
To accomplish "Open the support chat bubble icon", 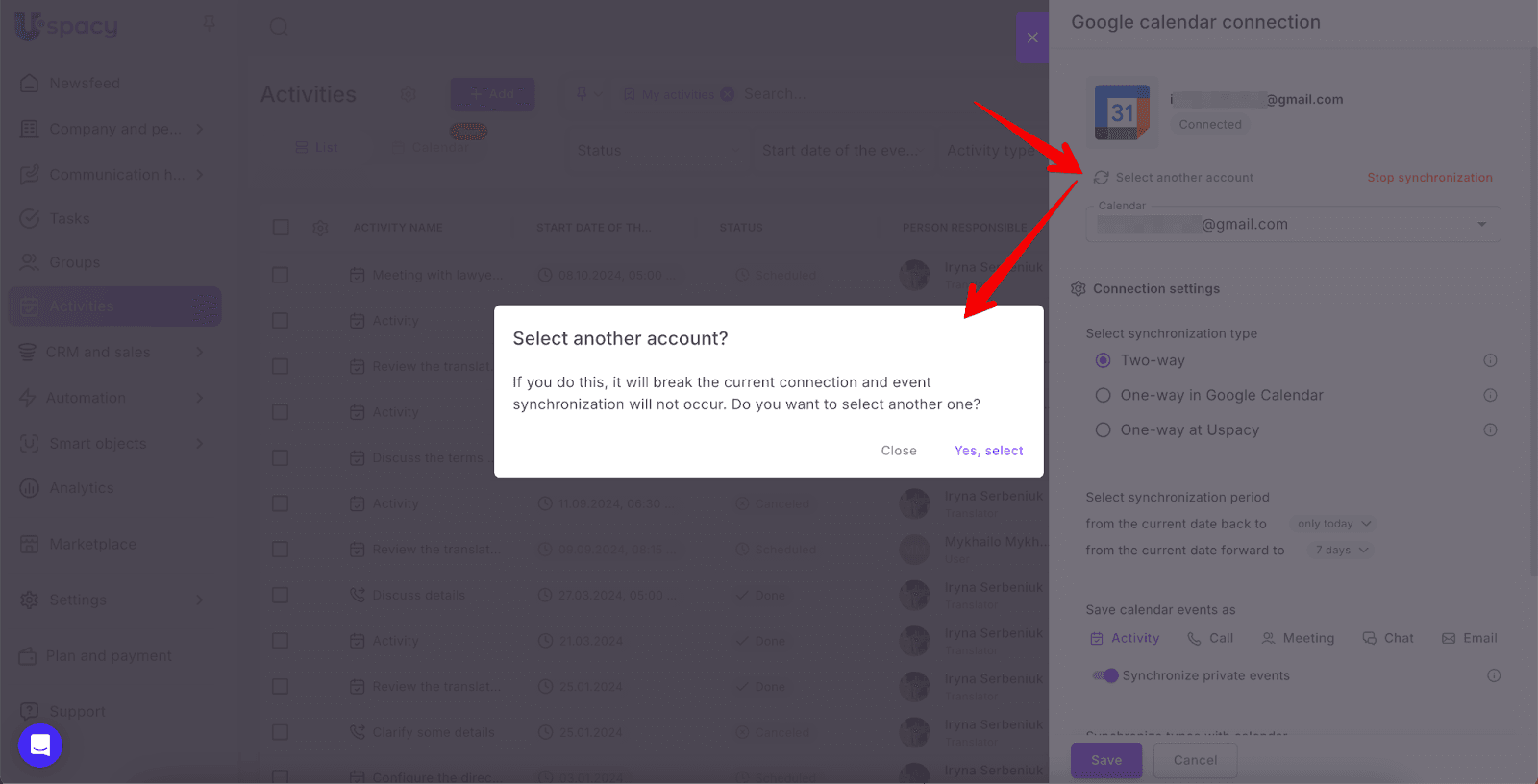I will (x=40, y=745).
